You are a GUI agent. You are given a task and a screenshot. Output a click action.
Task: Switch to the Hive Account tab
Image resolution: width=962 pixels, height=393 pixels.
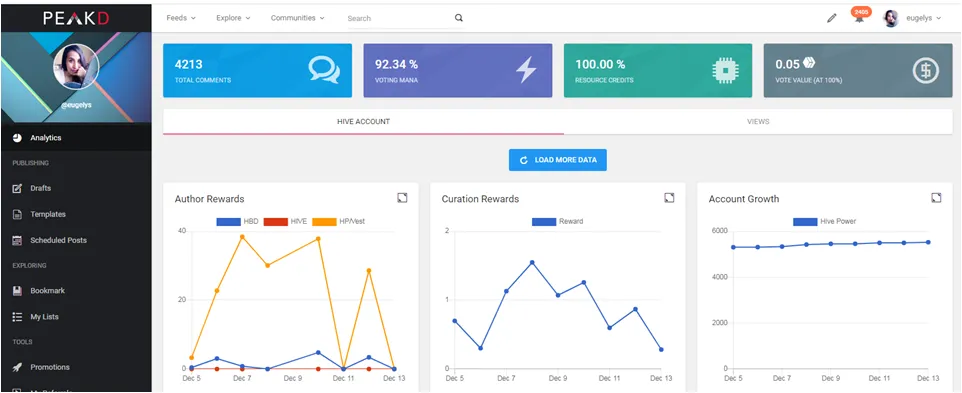363,121
